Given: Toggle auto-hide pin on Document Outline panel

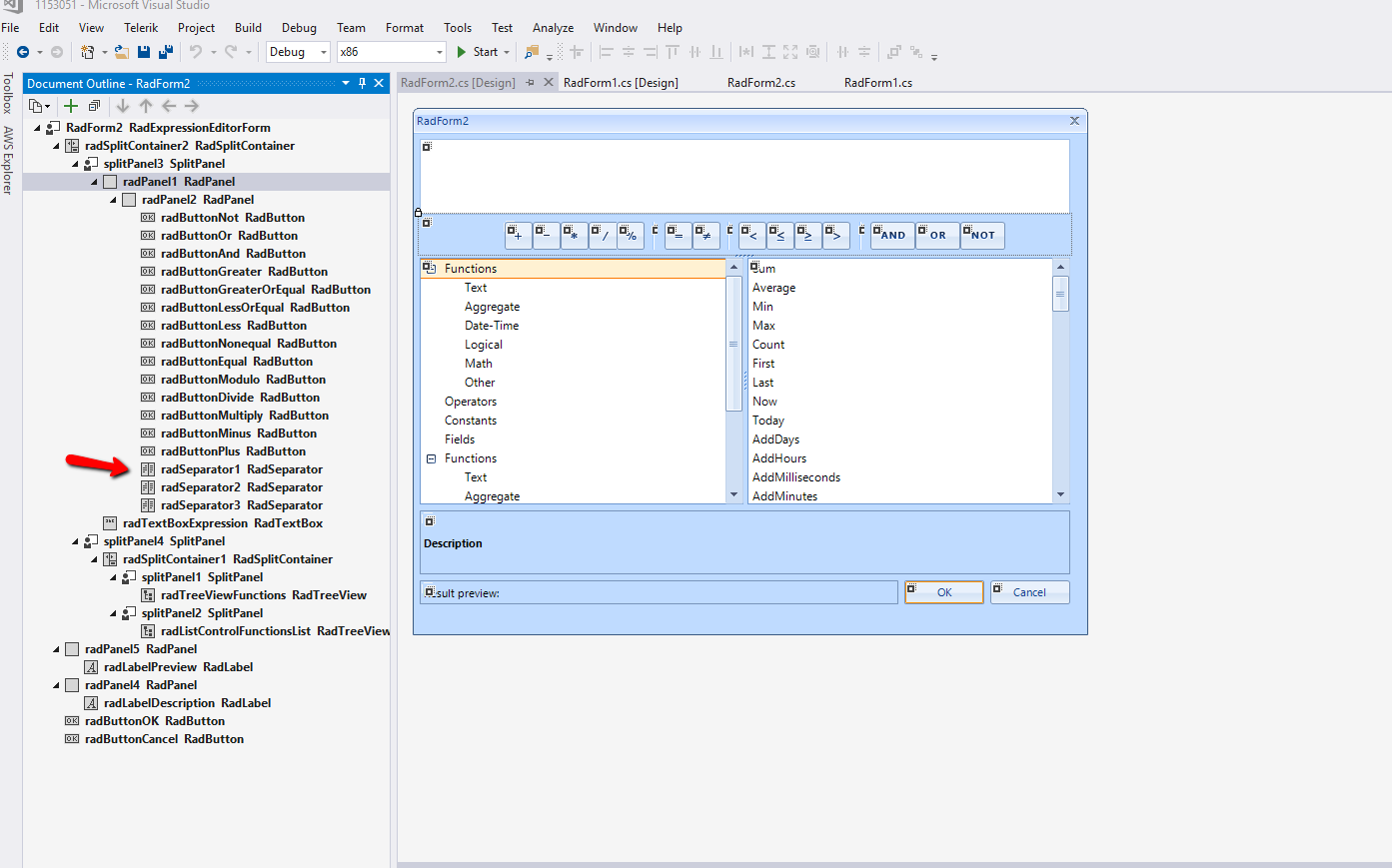Looking at the screenshot, I should tap(362, 83).
